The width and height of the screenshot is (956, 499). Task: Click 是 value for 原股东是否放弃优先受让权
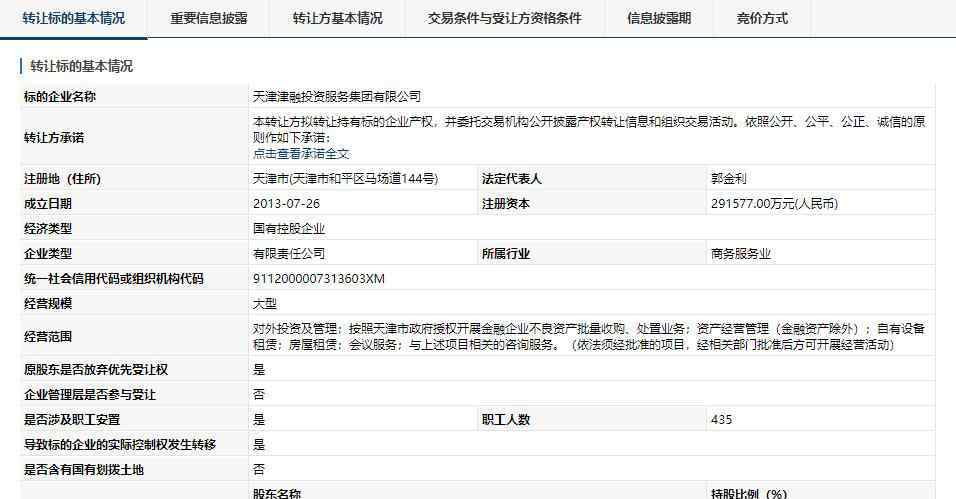point(259,370)
